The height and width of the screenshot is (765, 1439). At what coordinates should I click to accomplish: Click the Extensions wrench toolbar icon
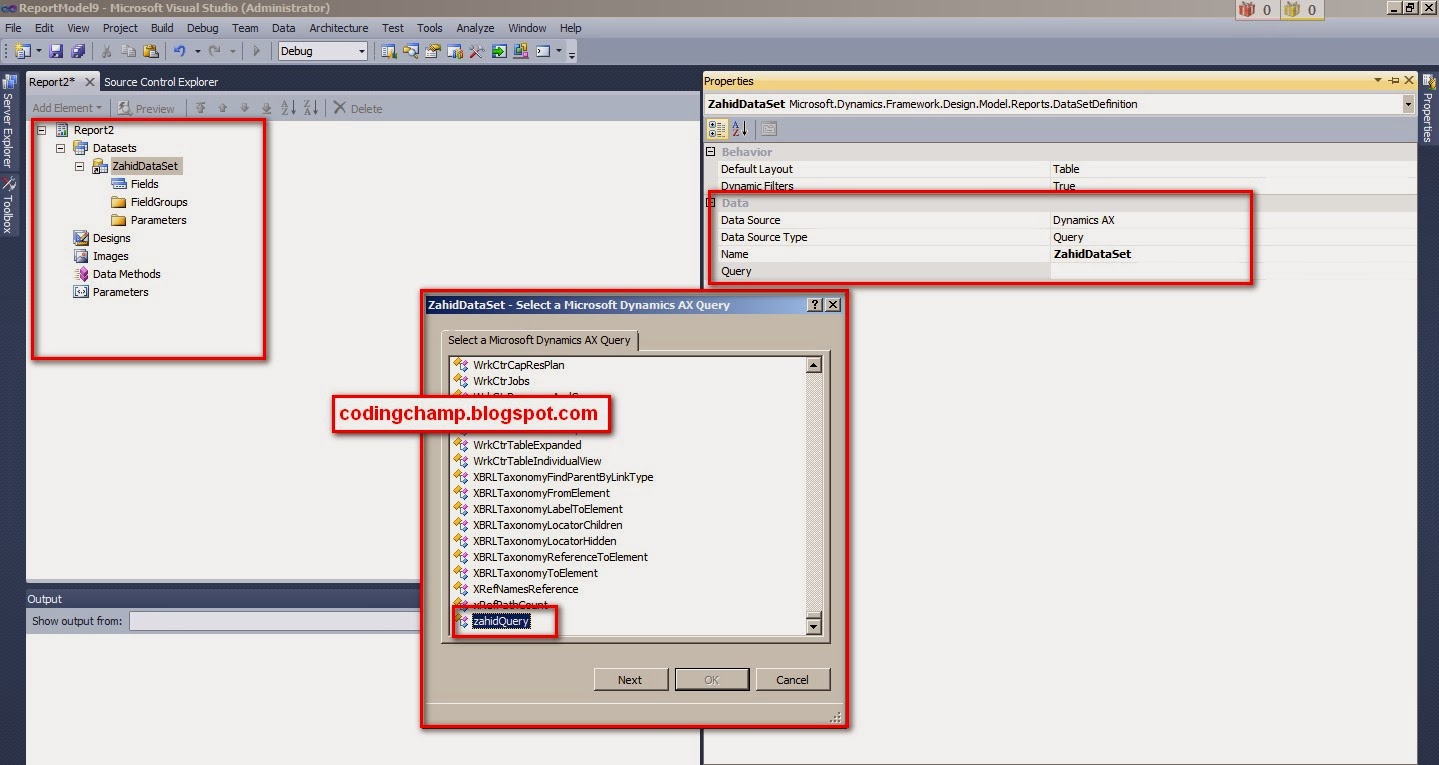[x=476, y=51]
